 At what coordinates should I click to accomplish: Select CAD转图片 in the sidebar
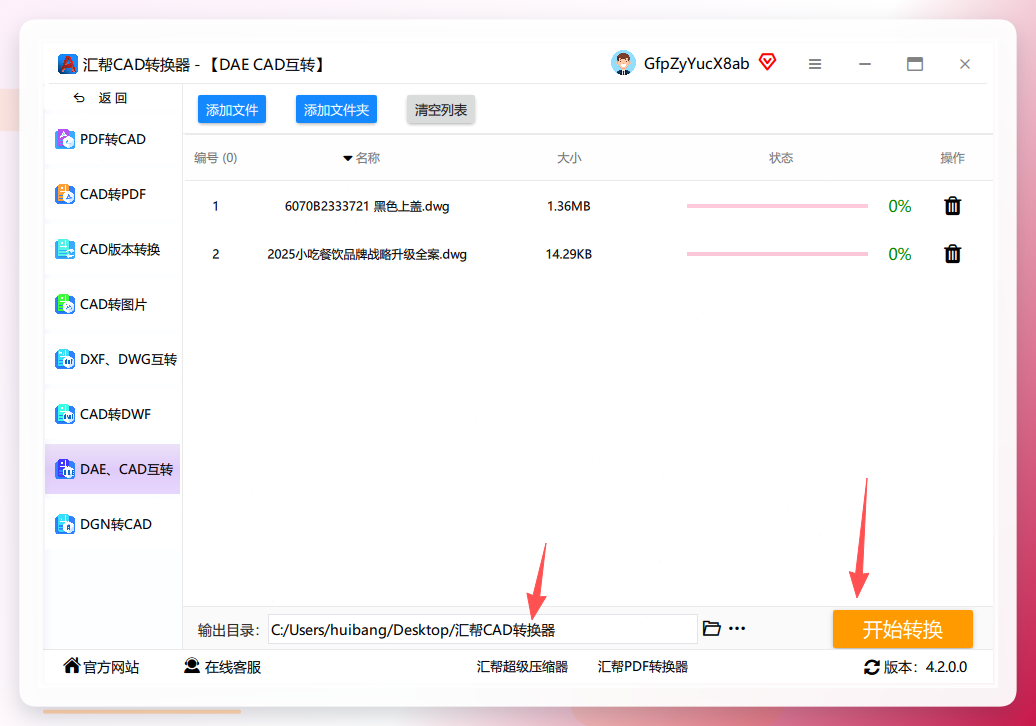click(x=112, y=305)
